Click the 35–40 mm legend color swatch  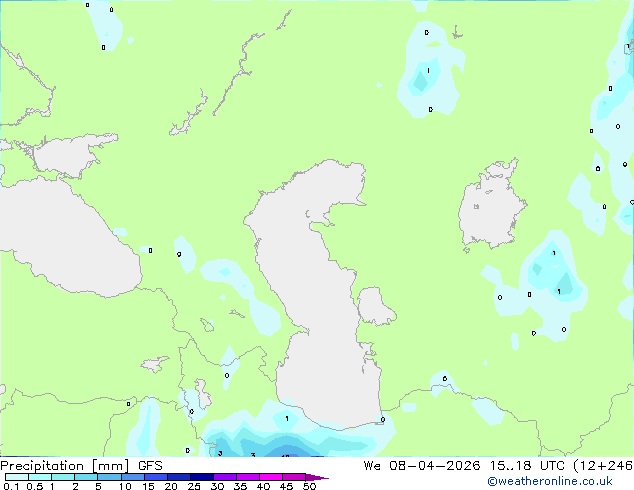pyautogui.click(x=248, y=477)
